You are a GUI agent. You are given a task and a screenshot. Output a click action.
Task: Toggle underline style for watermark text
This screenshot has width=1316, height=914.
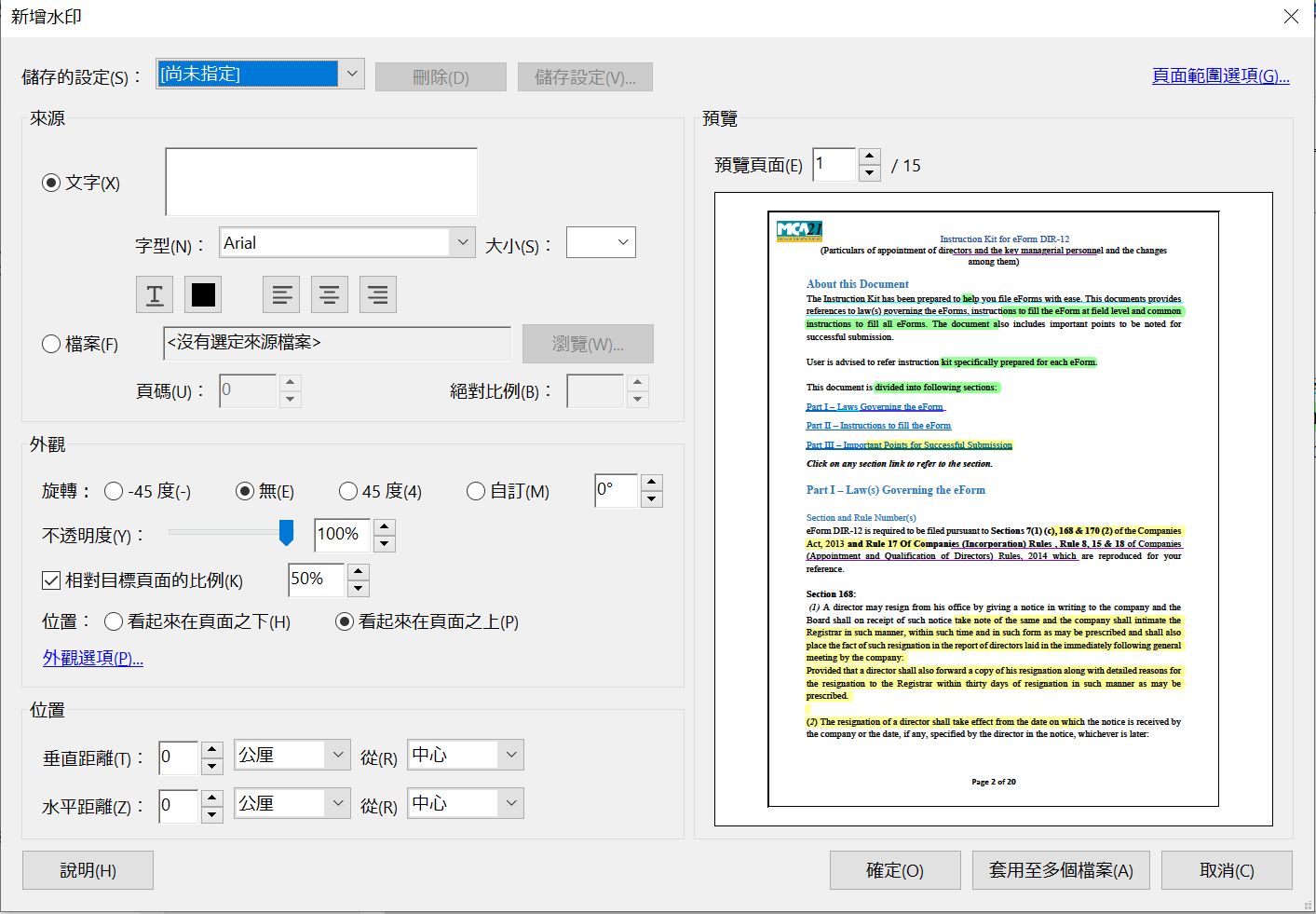click(154, 293)
